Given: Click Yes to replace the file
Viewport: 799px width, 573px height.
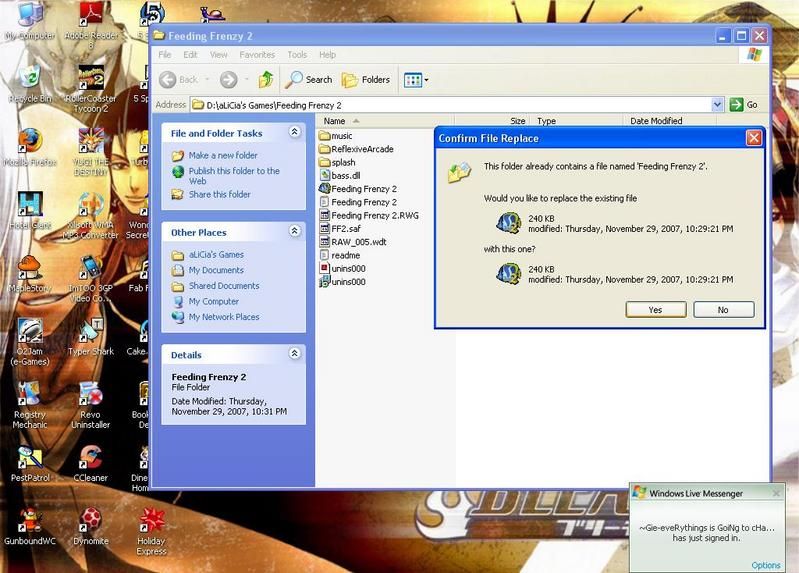Looking at the screenshot, I should pyautogui.click(x=655, y=310).
